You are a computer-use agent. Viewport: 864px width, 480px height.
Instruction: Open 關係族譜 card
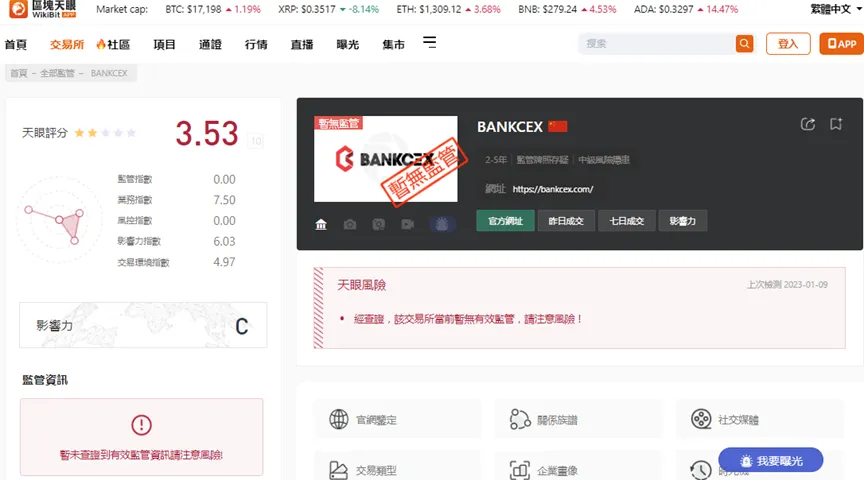(x=578, y=419)
